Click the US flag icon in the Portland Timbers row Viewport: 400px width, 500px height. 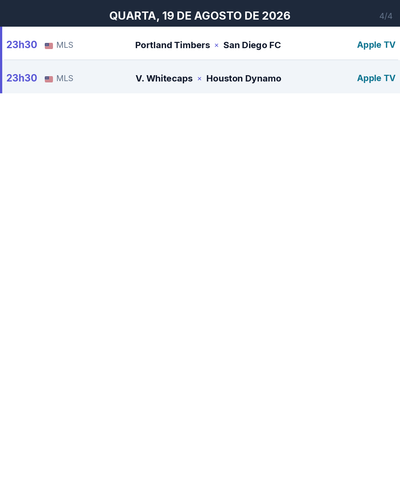click(49, 46)
